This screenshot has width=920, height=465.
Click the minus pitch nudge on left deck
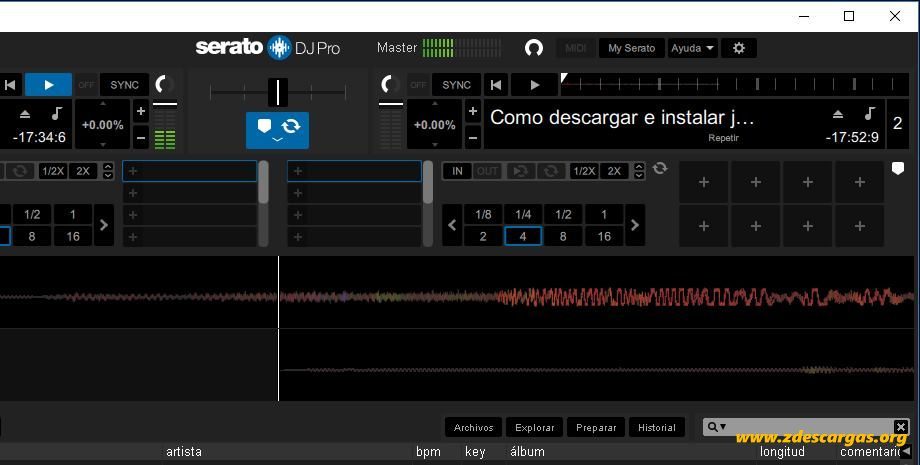pos(141,138)
